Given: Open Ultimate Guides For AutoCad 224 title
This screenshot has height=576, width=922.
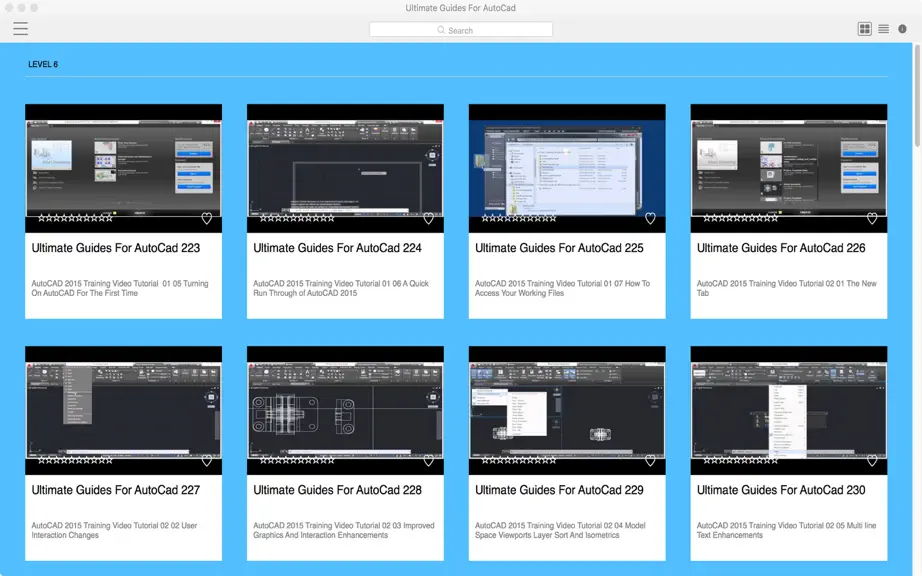Looking at the screenshot, I should [338, 248].
